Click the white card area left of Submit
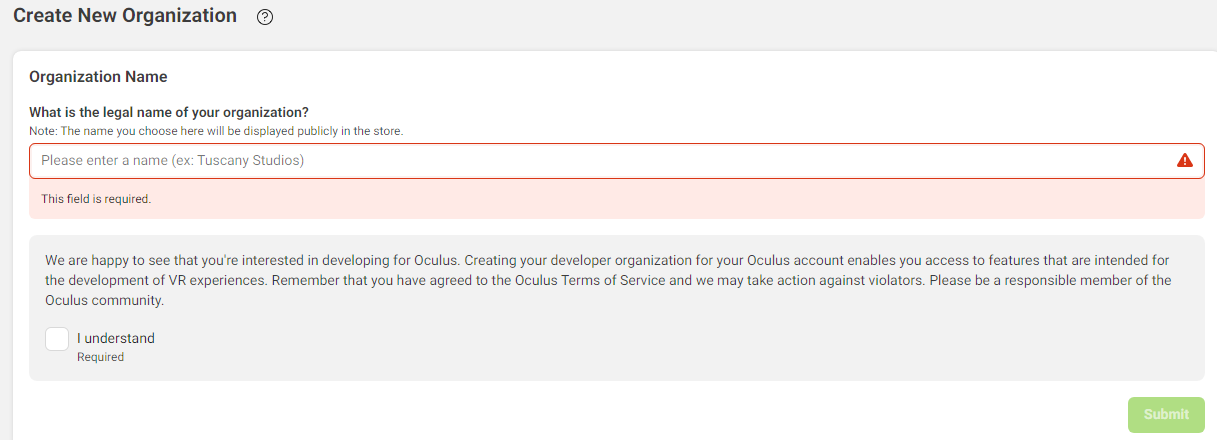Viewport: 1217px width, 440px height. point(570,414)
